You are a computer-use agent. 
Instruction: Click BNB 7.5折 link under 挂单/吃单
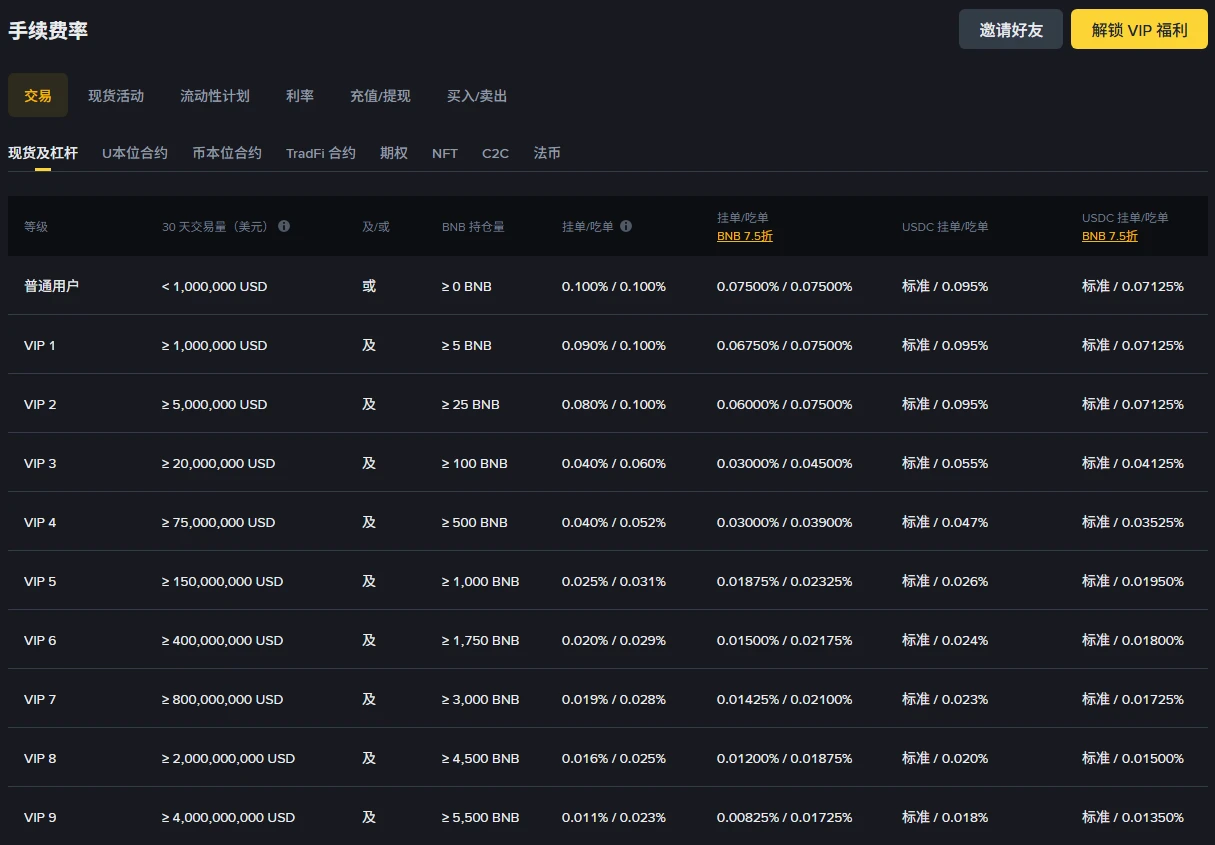click(745, 236)
